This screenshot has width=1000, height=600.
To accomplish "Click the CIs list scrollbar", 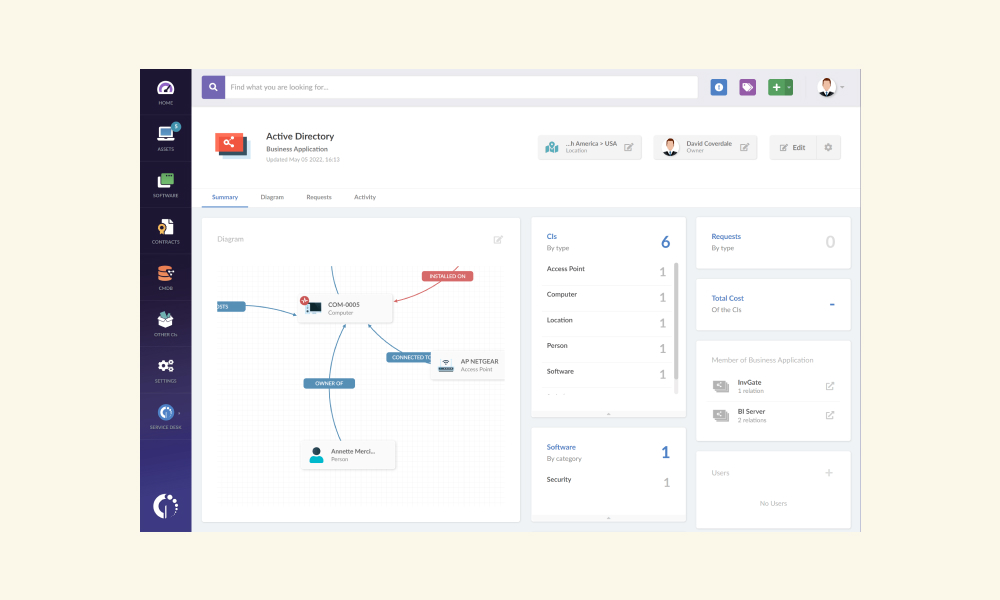I will [676, 321].
